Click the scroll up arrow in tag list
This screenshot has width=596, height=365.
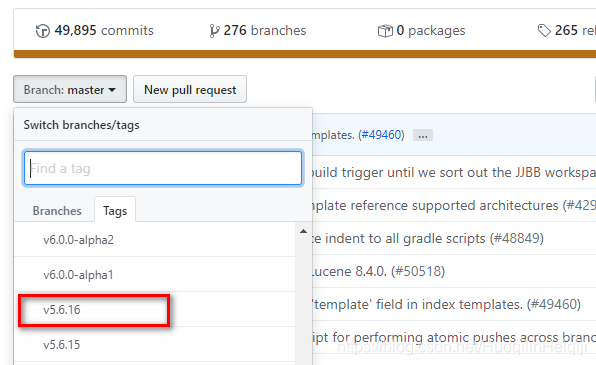(x=303, y=231)
